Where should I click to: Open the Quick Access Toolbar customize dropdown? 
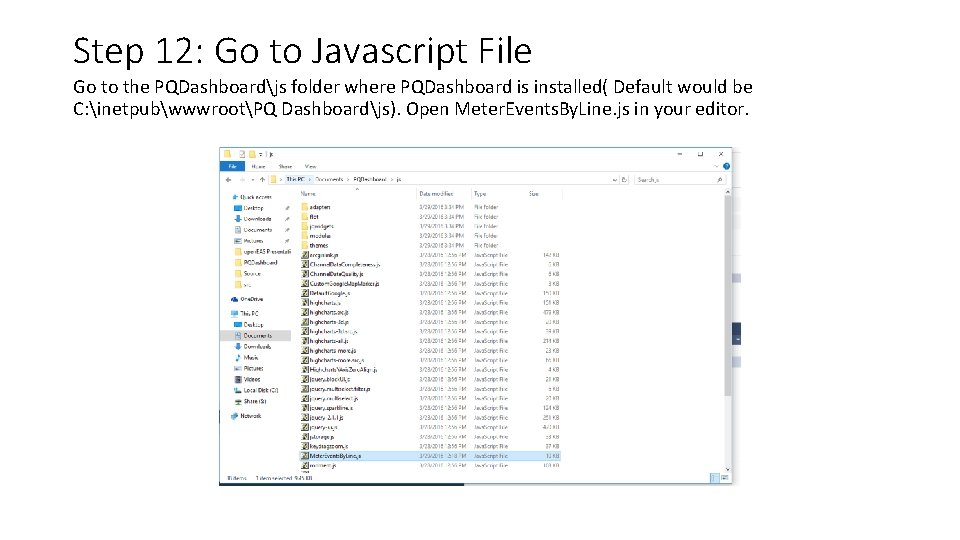[x=261, y=154]
